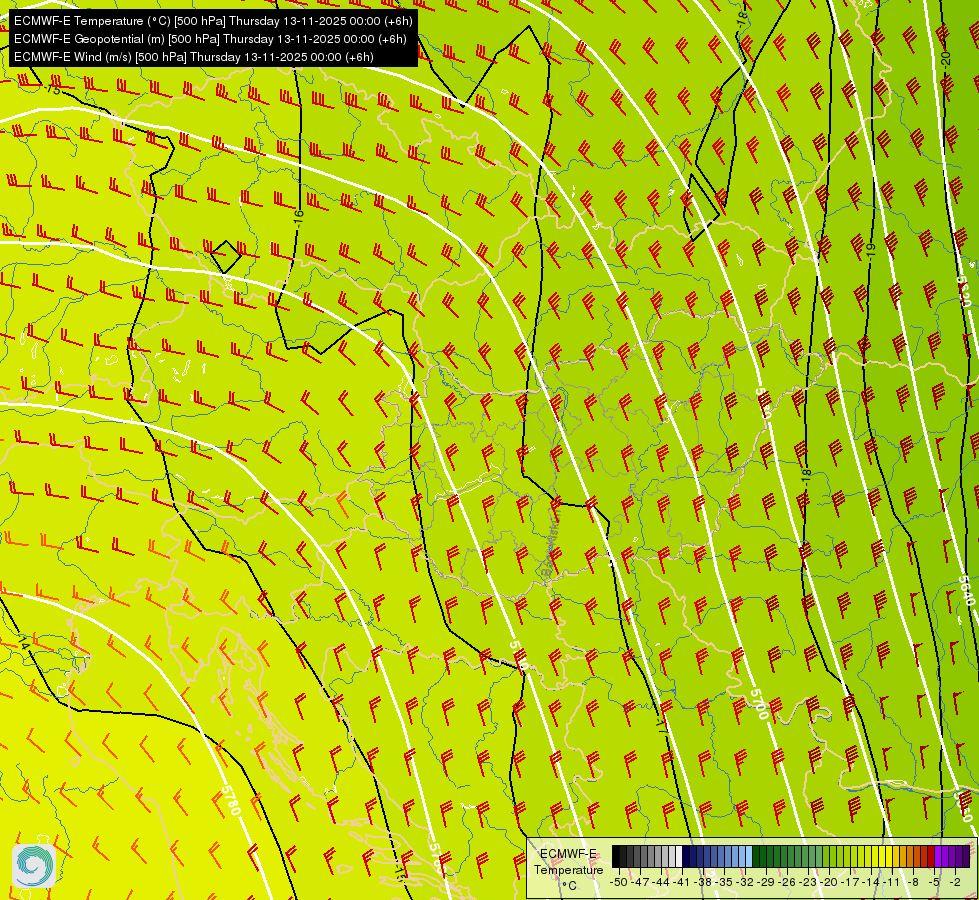This screenshot has width=979, height=900.
Task: Click the 'ECMWF-E Temperature °C' legend label
Action: [x=569, y=869]
